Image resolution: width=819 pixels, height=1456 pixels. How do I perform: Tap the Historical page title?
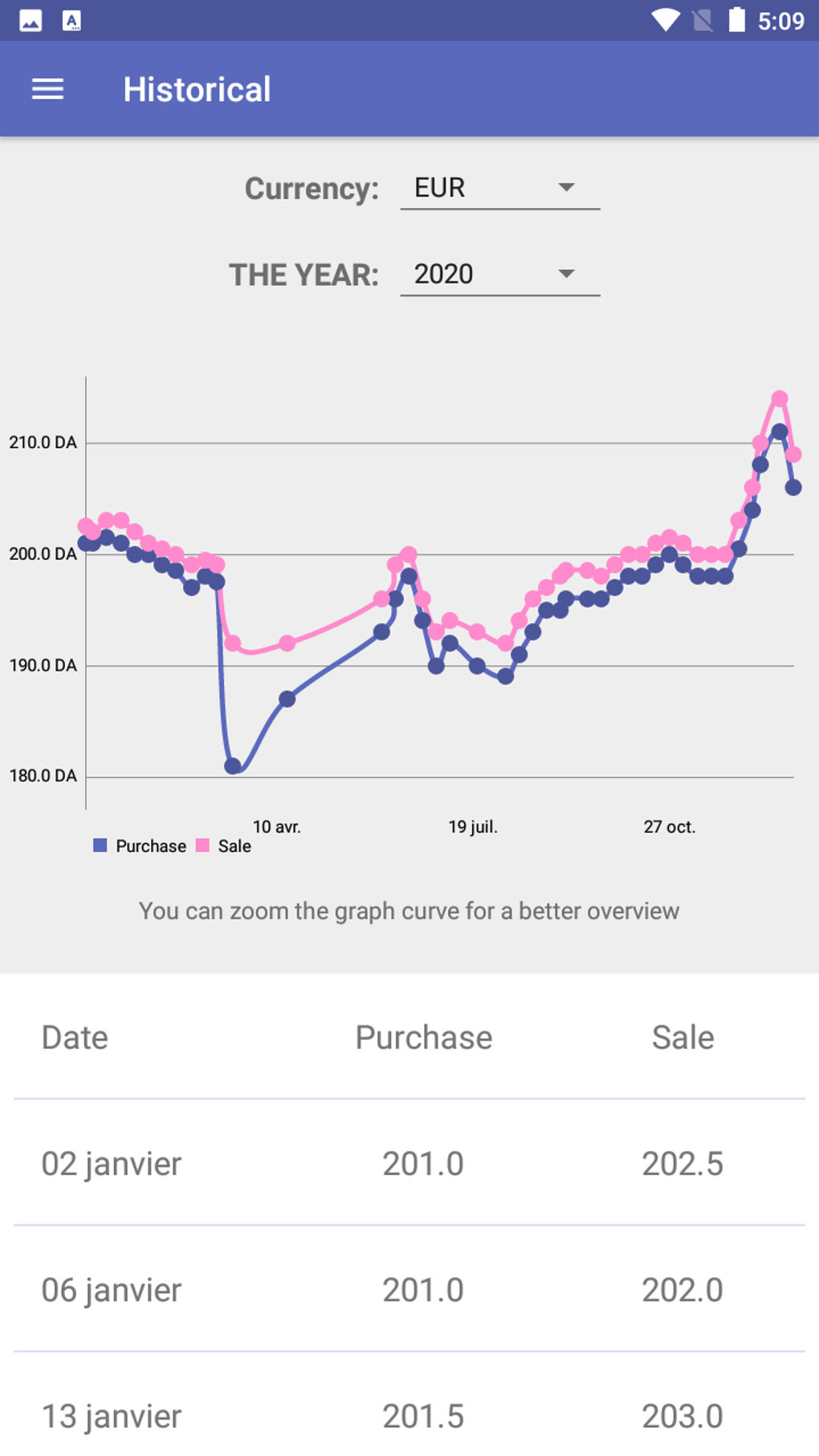point(197,89)
